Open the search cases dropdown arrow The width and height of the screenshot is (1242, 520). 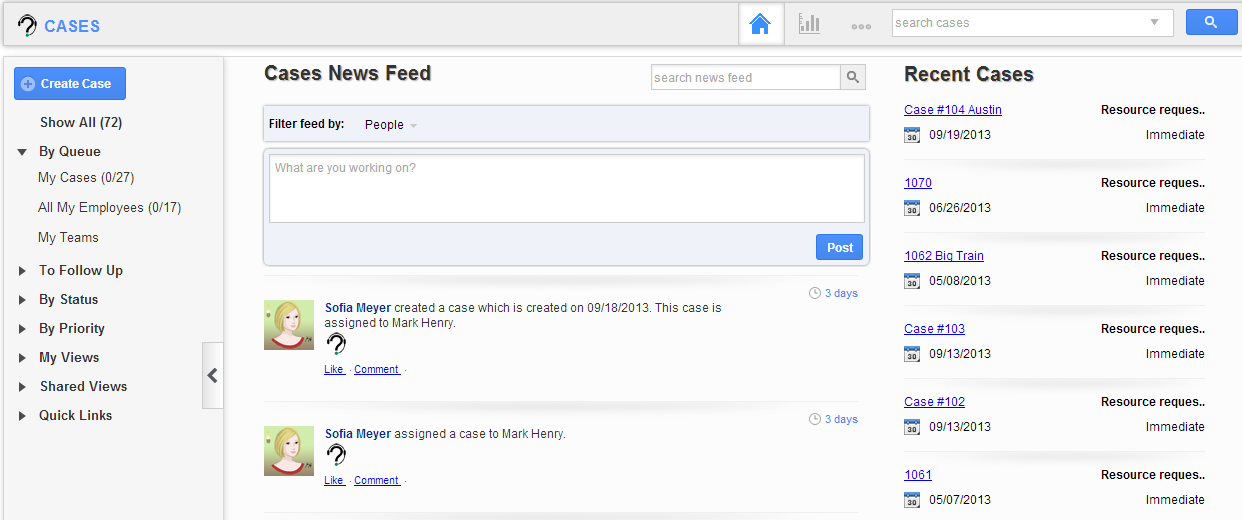pyautogui.click(x=1155, y=22)
